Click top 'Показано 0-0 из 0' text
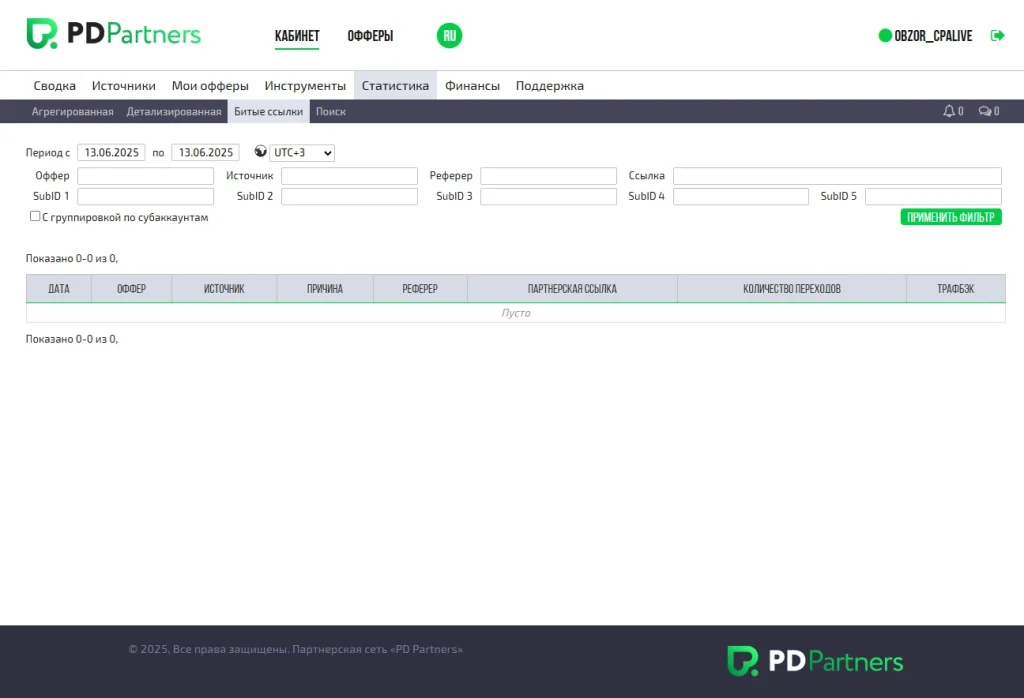The image size is (1024, 698). pyautogui.click(x=72, y=259)
